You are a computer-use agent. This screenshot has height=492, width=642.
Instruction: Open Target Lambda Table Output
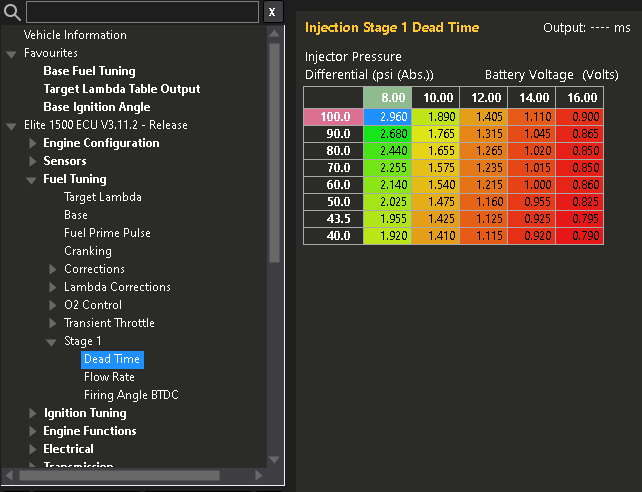121,89
